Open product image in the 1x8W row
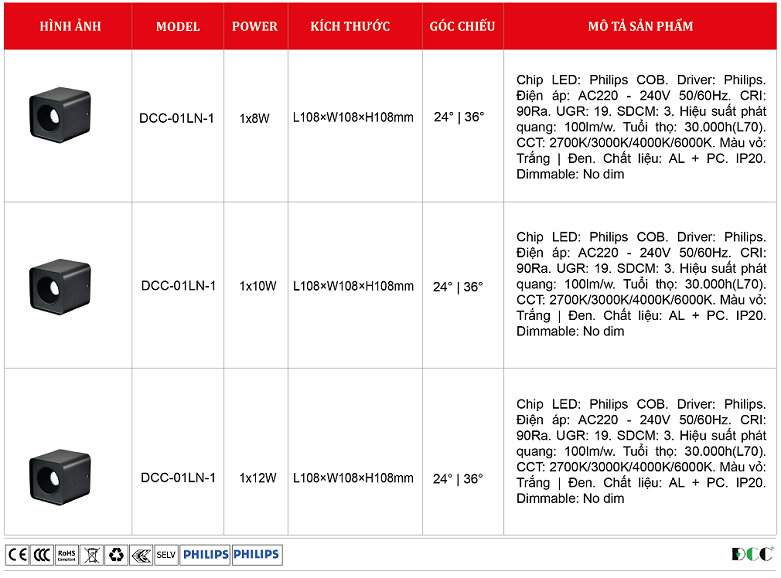 coord(60,115)
